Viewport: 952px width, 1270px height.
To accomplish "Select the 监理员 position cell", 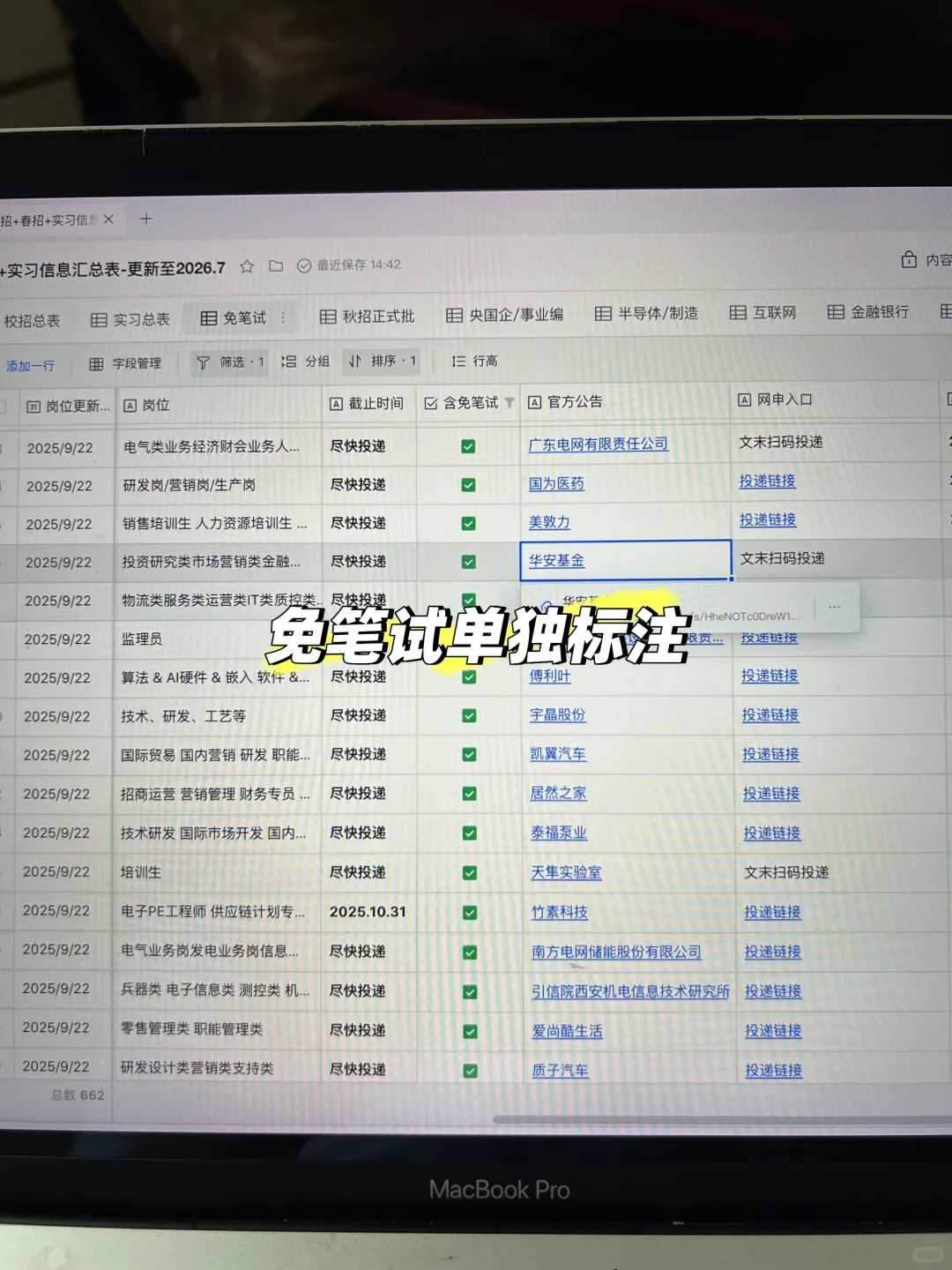I will [x=218, y=639].
